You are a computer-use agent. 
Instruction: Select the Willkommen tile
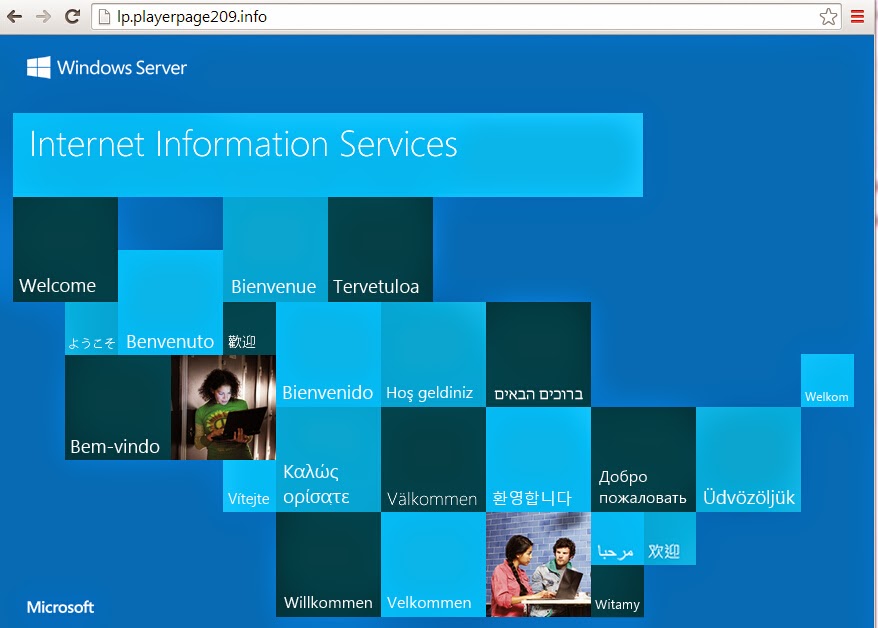click(328, 564)
